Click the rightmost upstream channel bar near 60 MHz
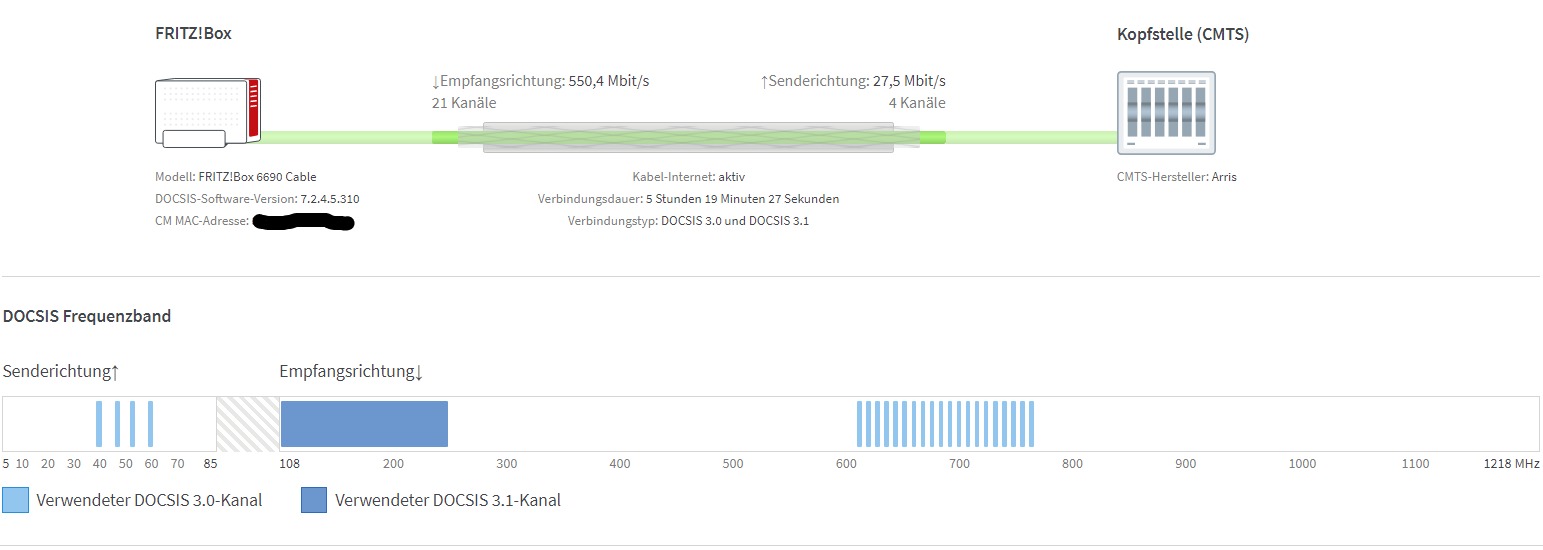 pos(150,423)
